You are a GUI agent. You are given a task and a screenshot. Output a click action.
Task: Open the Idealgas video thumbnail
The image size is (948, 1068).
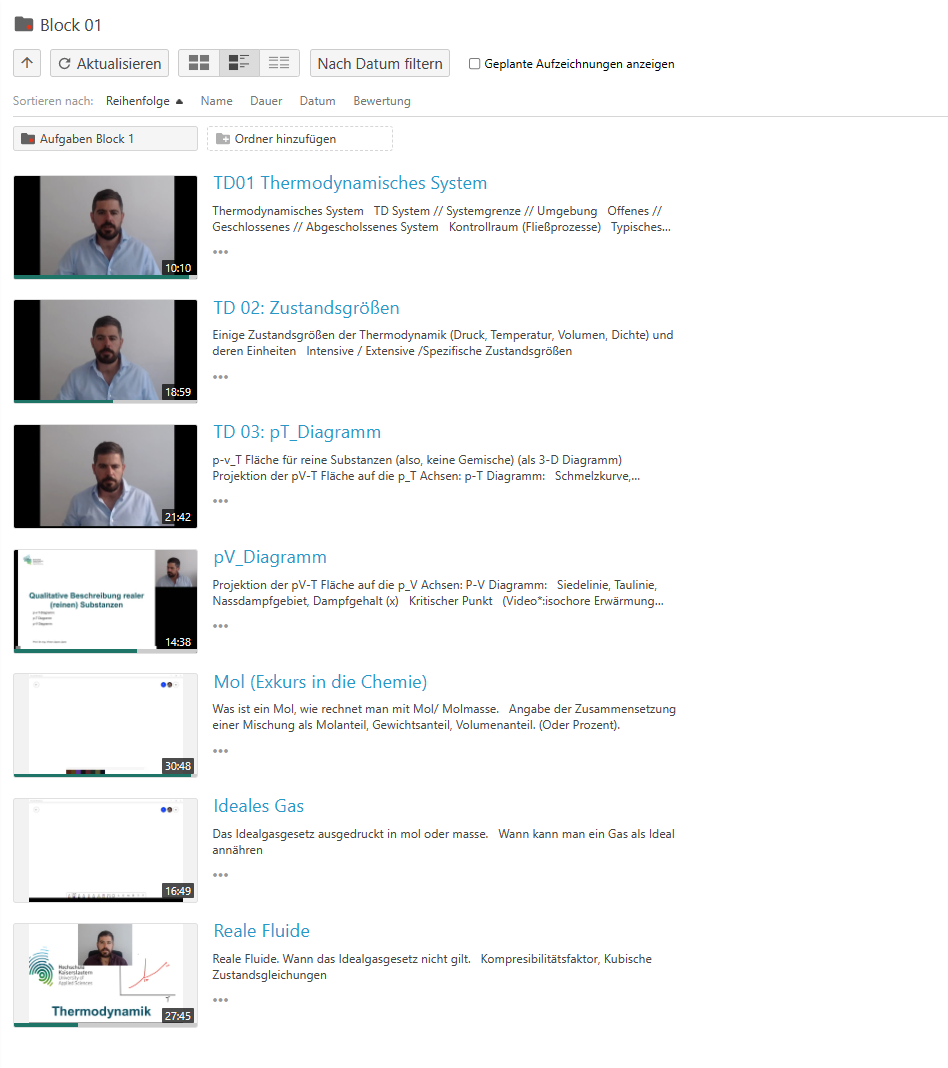pyautogui.click(x=105, y=850)
